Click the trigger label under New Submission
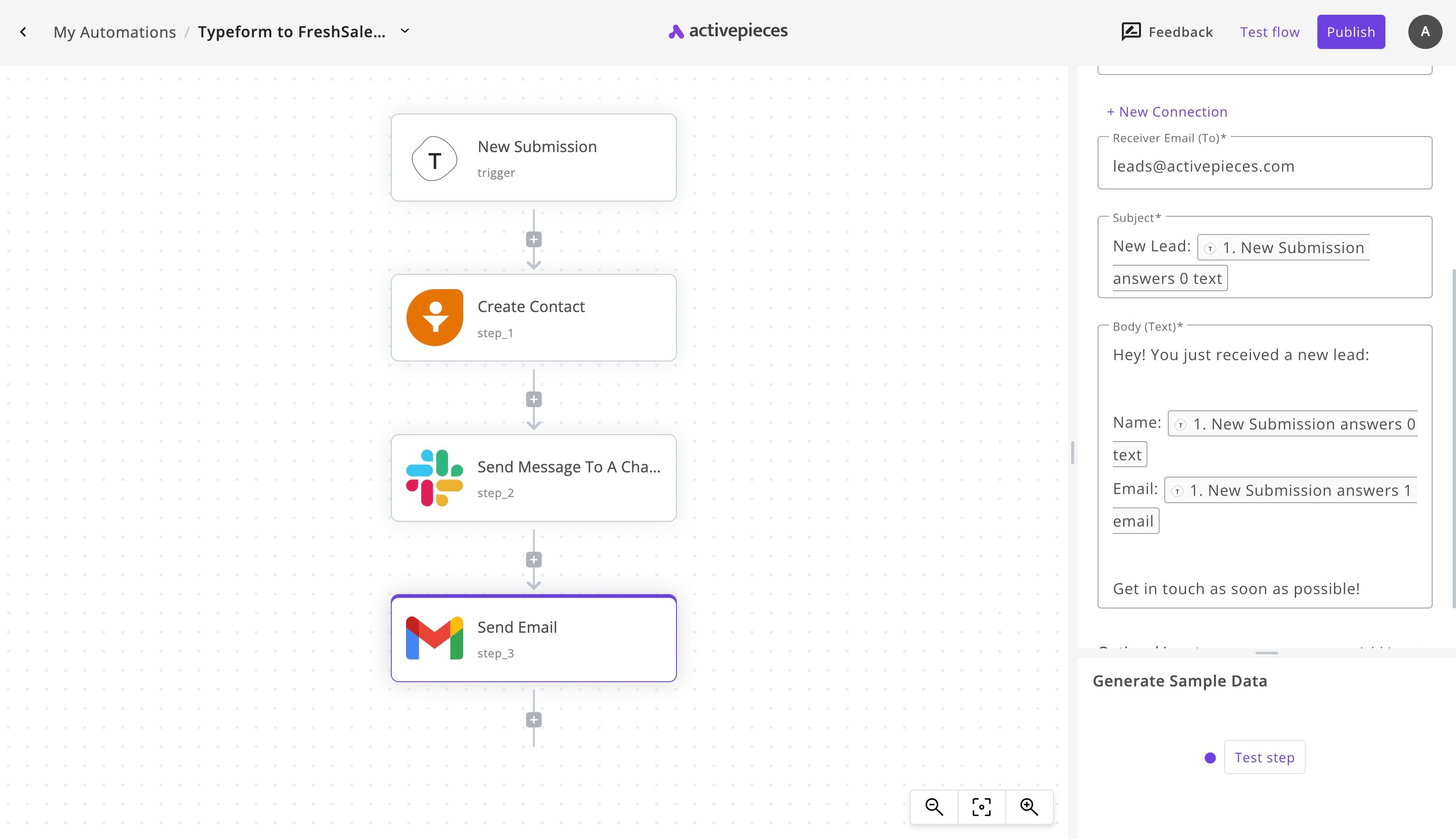1456x839 pixels. point(496,173)
